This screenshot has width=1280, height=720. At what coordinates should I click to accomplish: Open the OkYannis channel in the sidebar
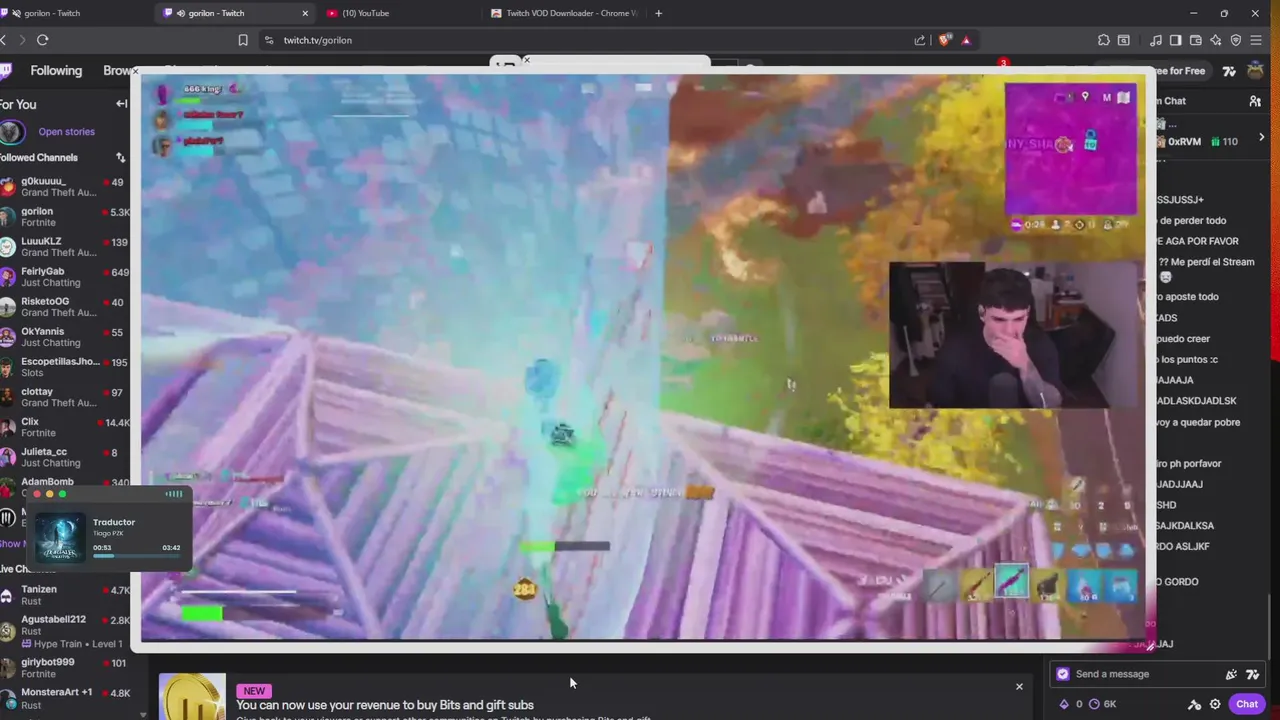point(64,337)
